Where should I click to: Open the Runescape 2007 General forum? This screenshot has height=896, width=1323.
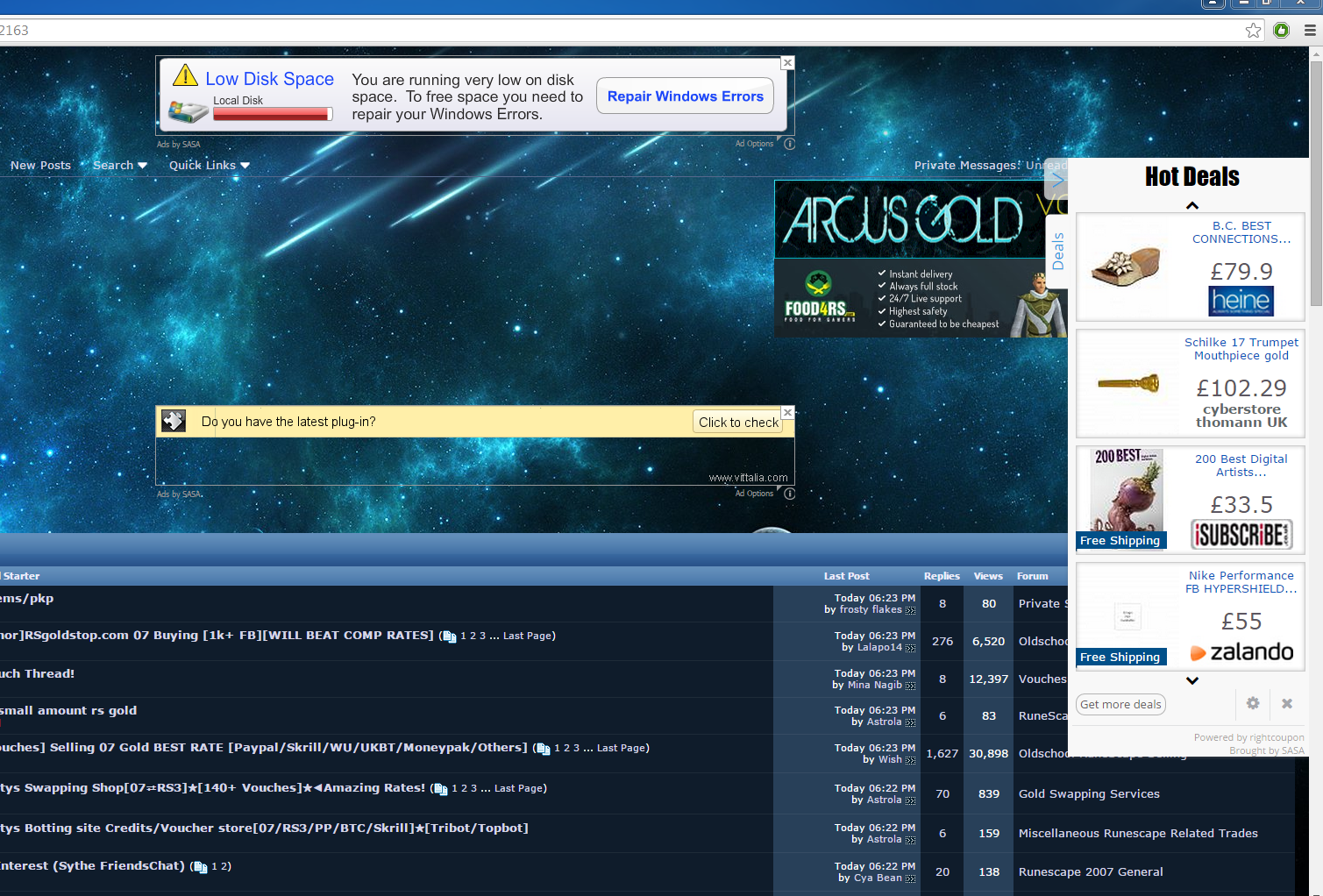point(1091,872)
